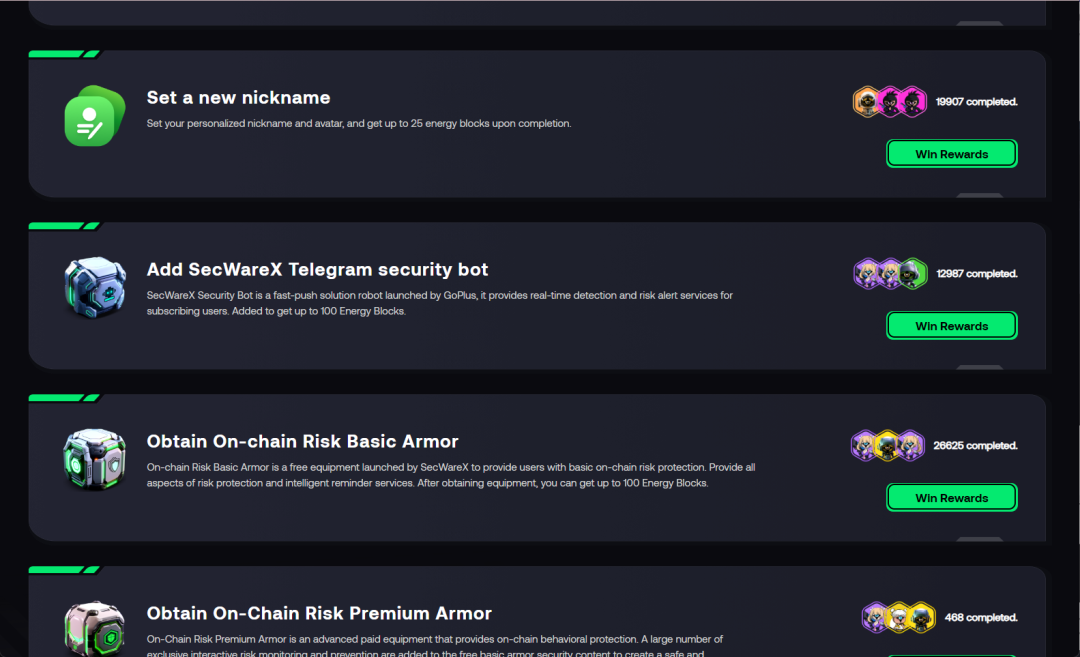Click the SecWareX Telegram bot cube icon
1080x657 pixels.
click(94, 289)
